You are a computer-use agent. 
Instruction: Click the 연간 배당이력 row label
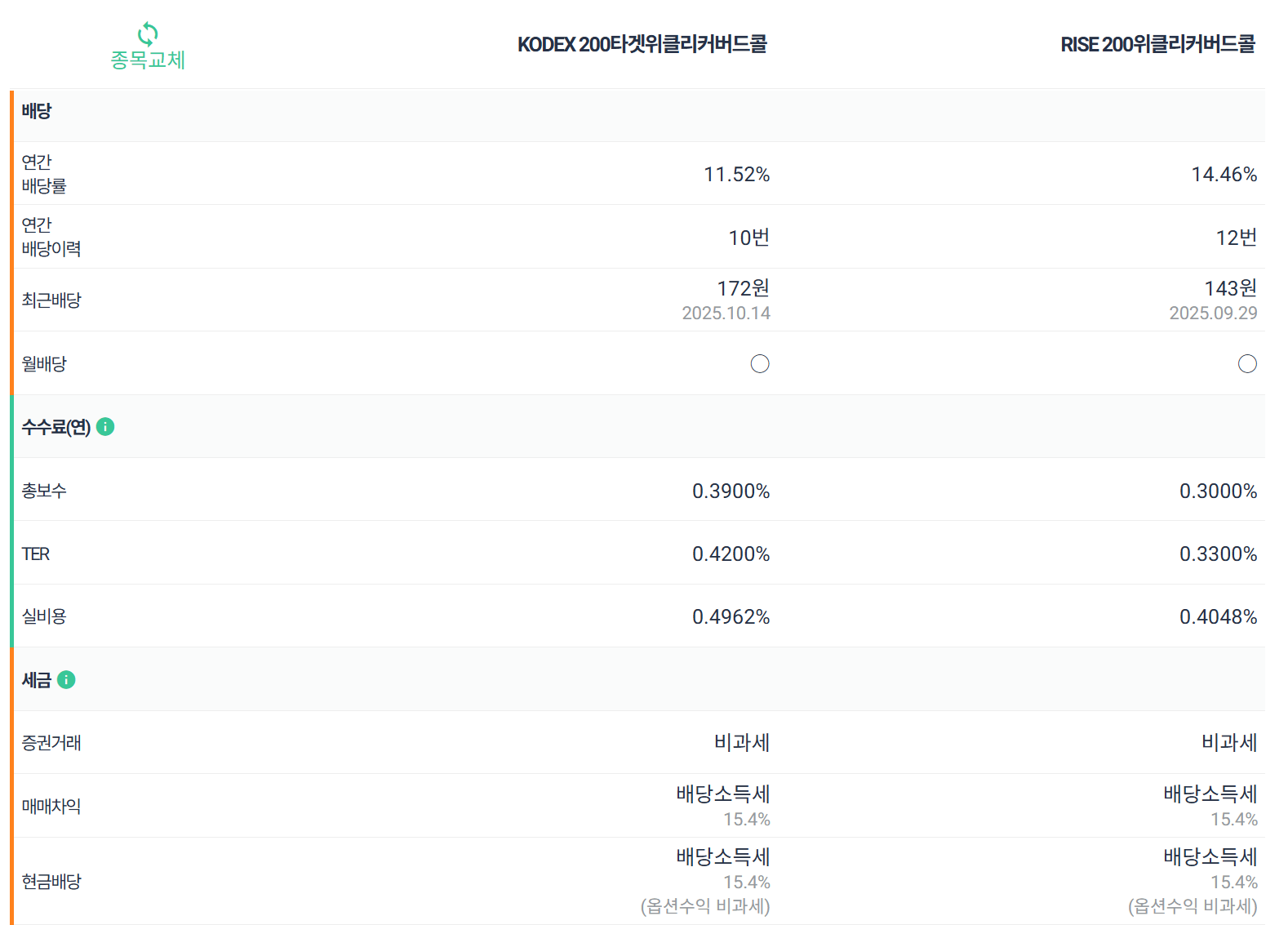pos(51,237)
